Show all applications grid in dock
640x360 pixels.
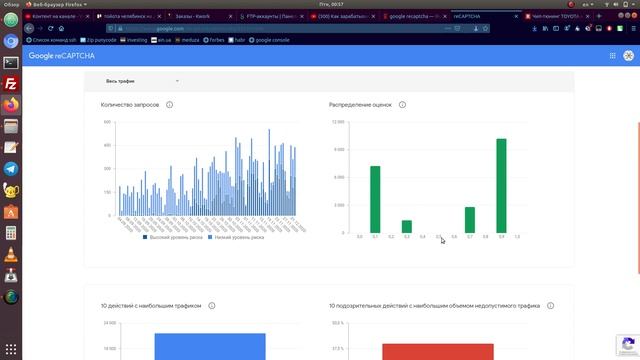[x=11, y=349]
